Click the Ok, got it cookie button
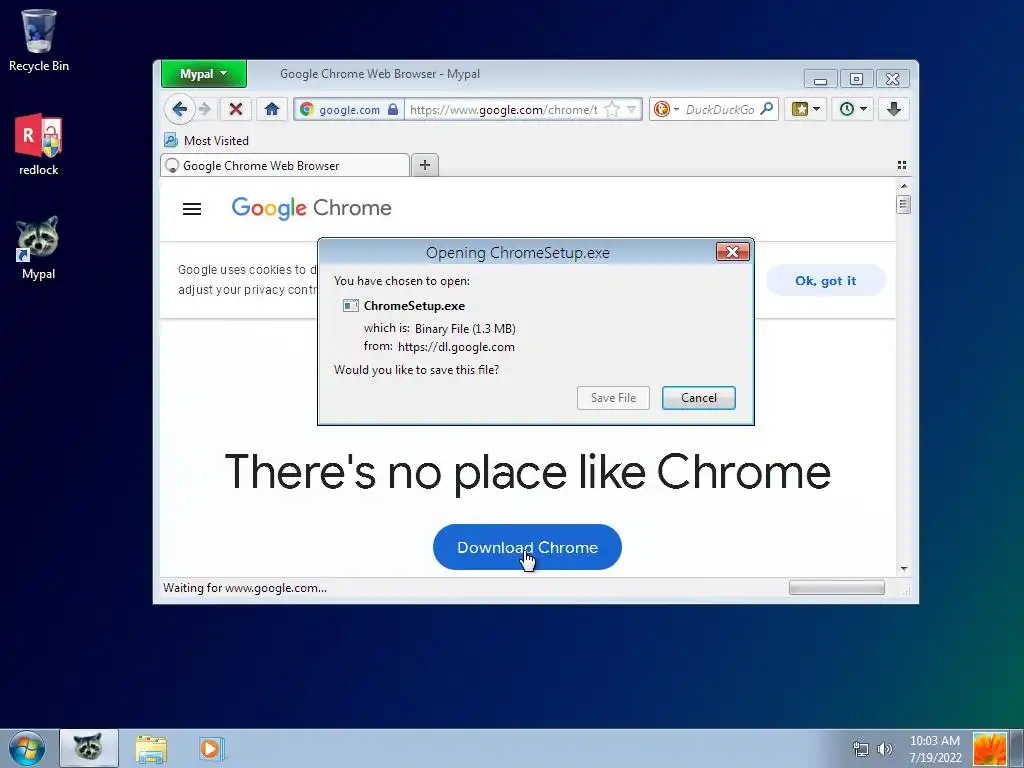This screenshot has width=1024, height=768. coord(825,281)
